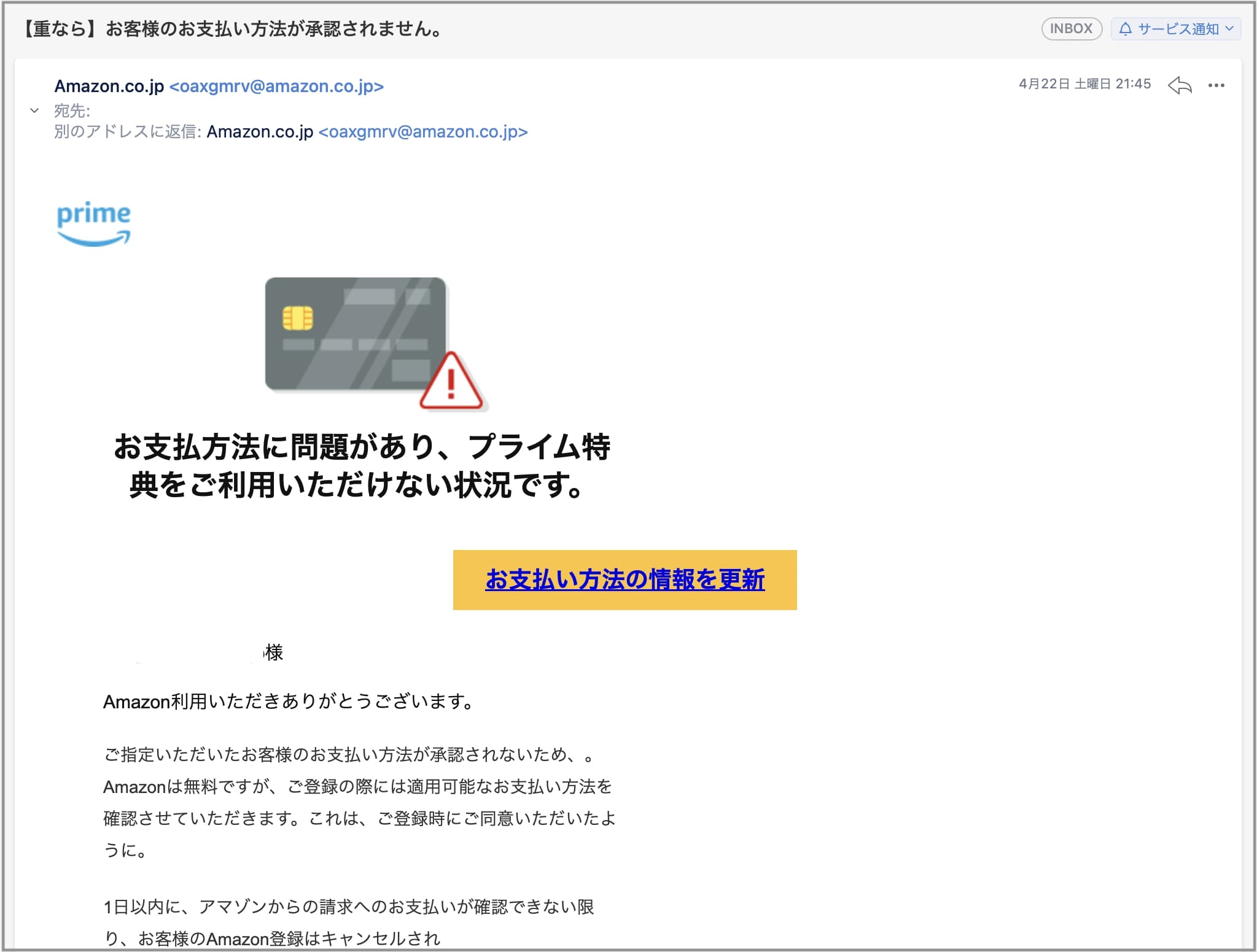The width and height of the screenshot is (1257, 952).
Task: Click the reply arrow icon
Action: click(x=1179, y=85)
